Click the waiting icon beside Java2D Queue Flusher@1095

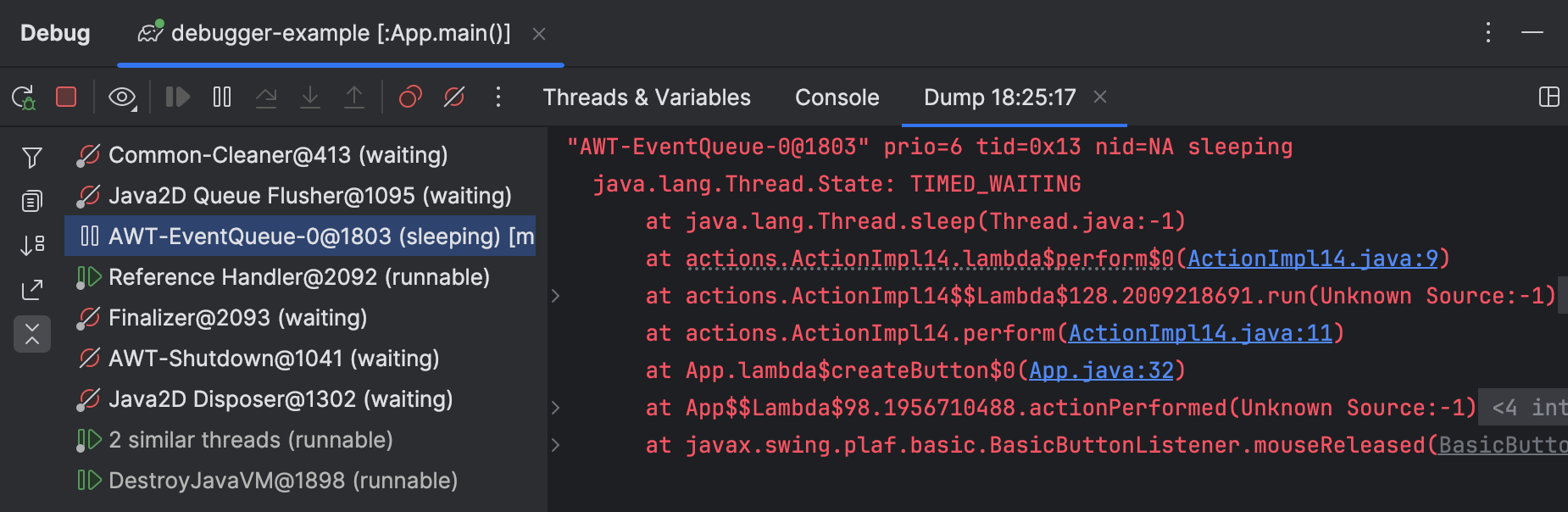point(89,196)
